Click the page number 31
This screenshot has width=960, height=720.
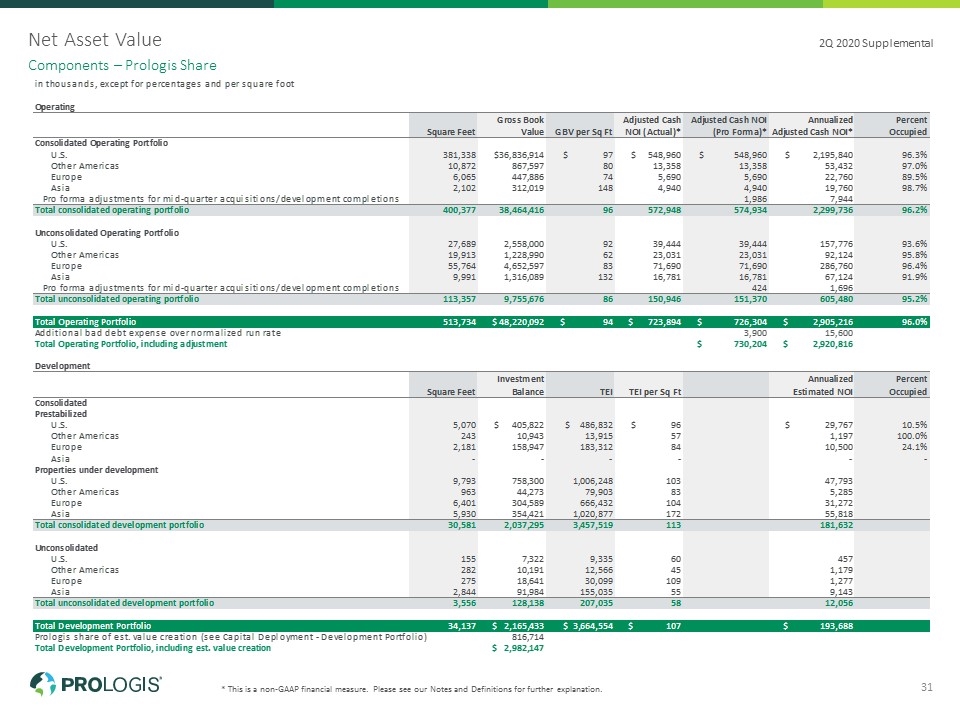927,688
